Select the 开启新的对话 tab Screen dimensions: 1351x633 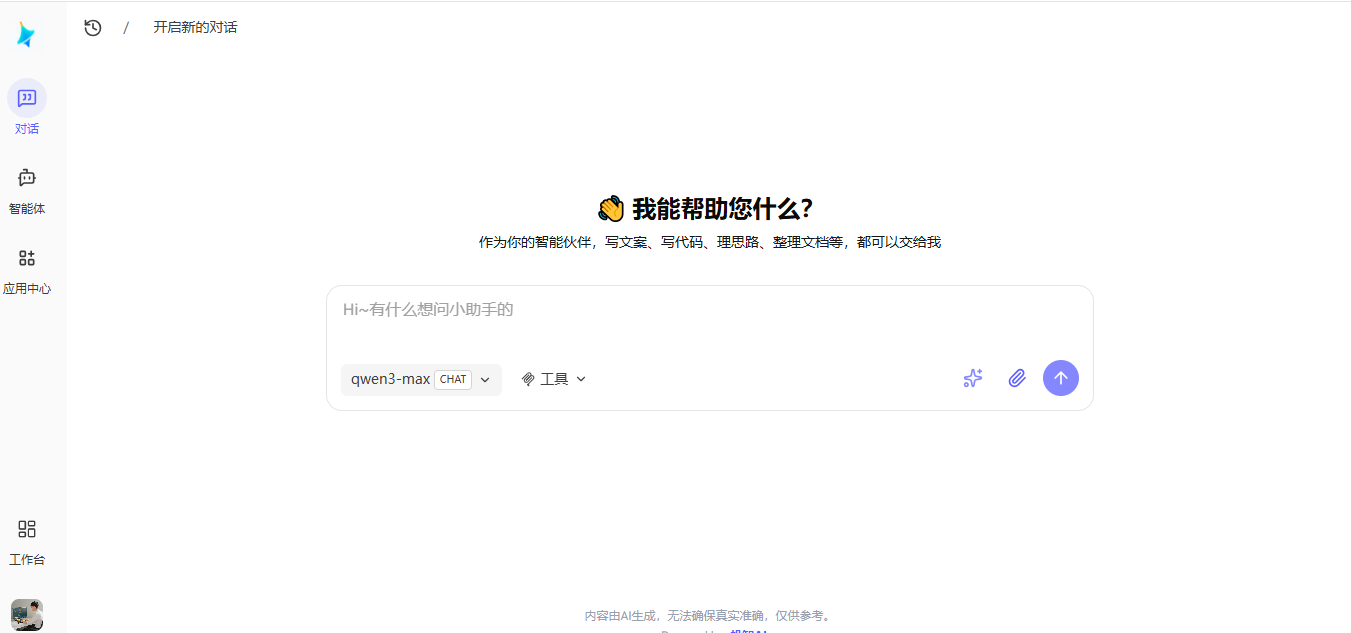tap(195, 27)
